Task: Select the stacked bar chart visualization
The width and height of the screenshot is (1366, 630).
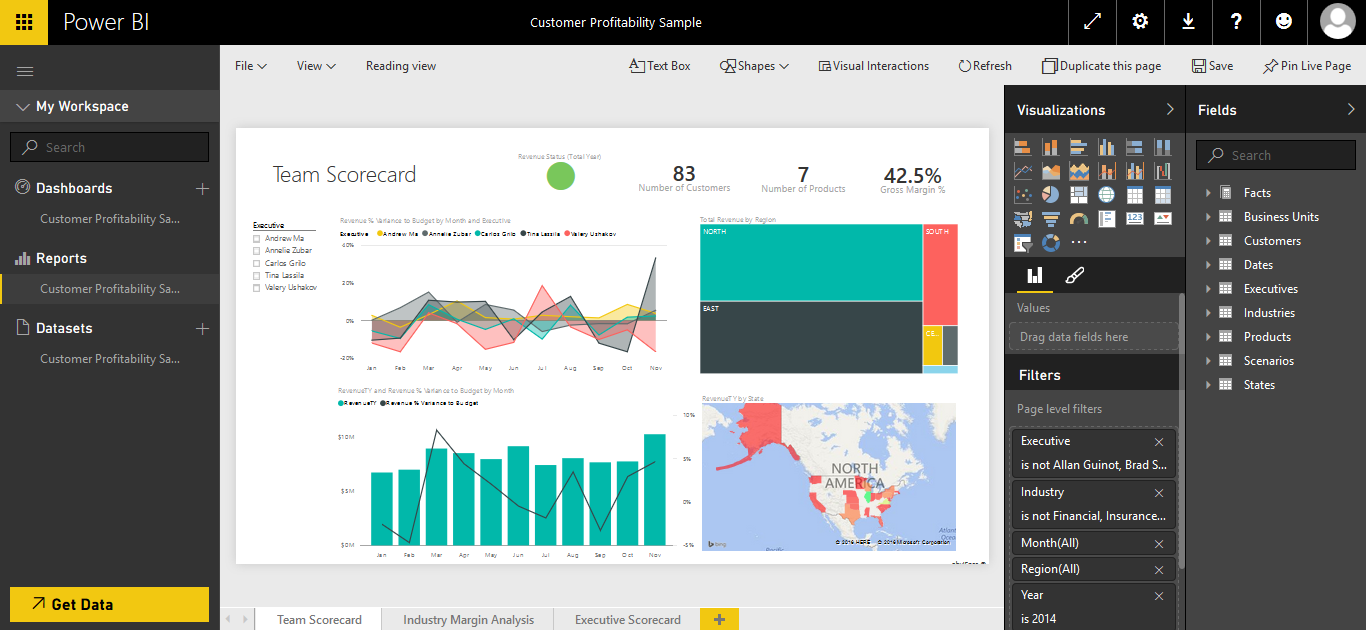Action: click(x=1022, y=147)
